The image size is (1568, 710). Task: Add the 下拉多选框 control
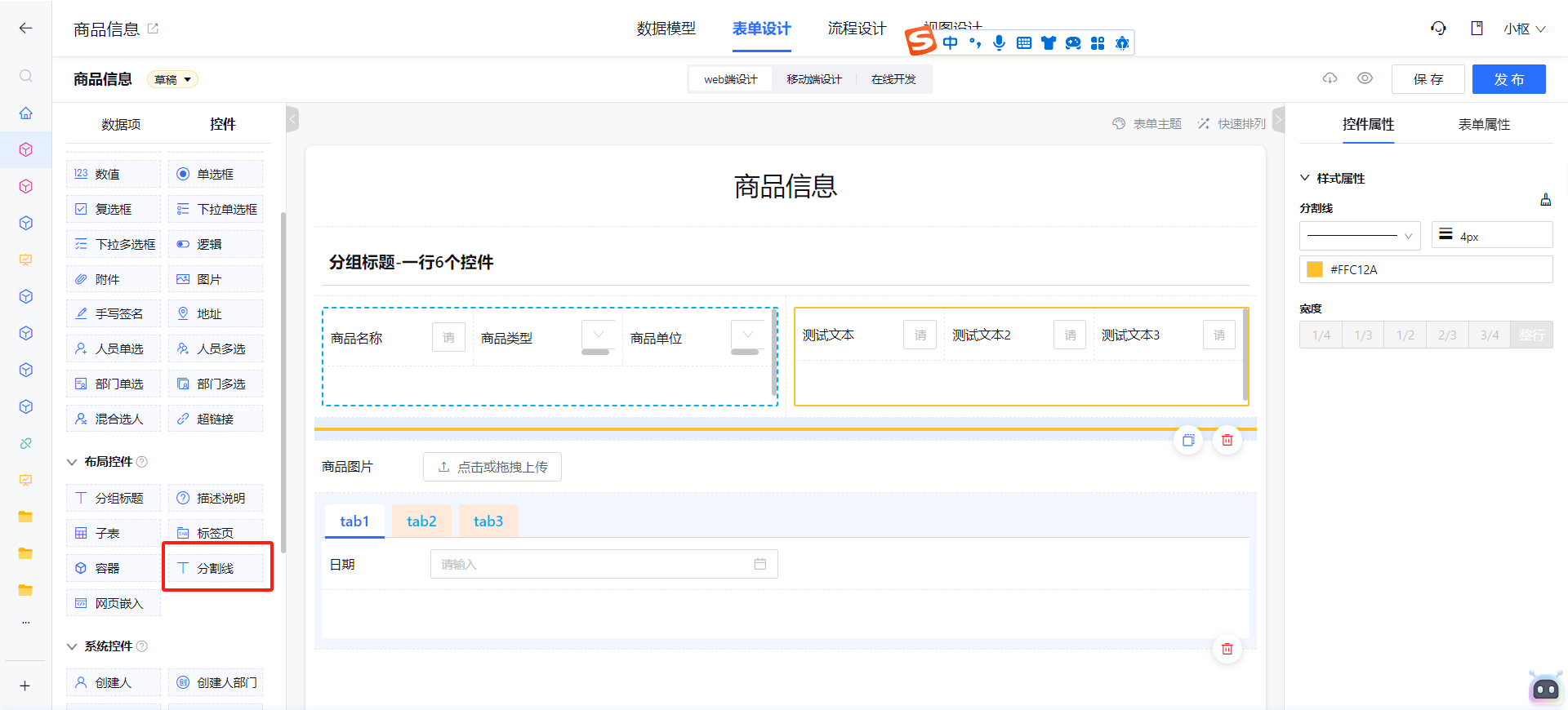[113, 244]
